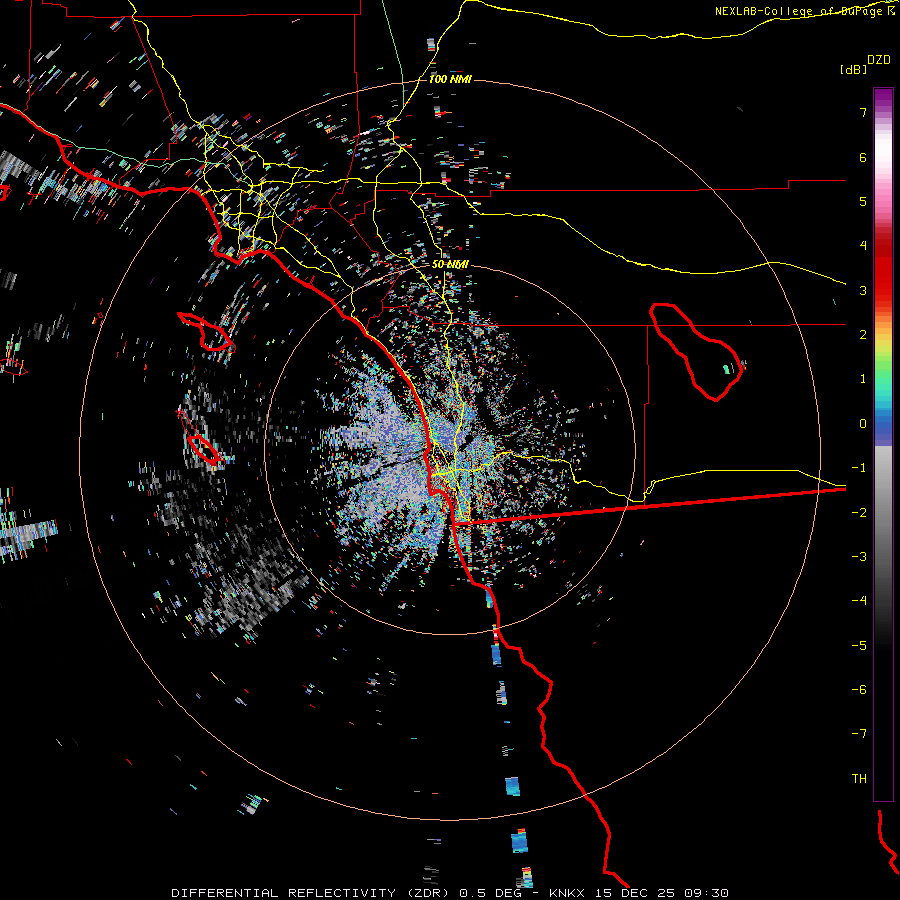Viewport: 900px width, 900px height.
Task: Click the DZD product label above the scale
Action: coord(879,60)
